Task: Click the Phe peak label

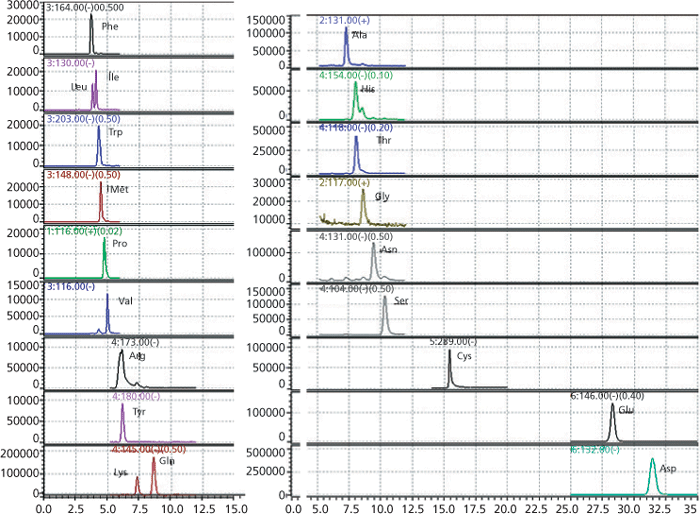Action: click(110, 26)
